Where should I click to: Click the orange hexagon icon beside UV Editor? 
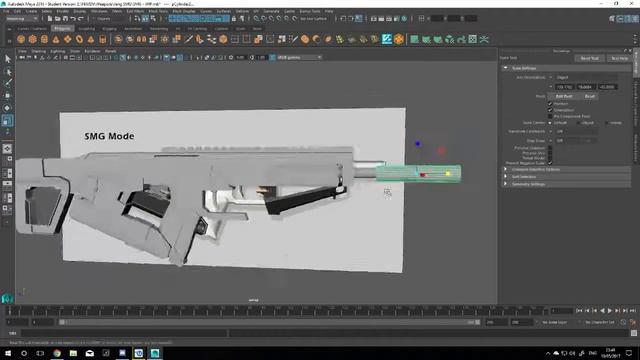(399, 39)
